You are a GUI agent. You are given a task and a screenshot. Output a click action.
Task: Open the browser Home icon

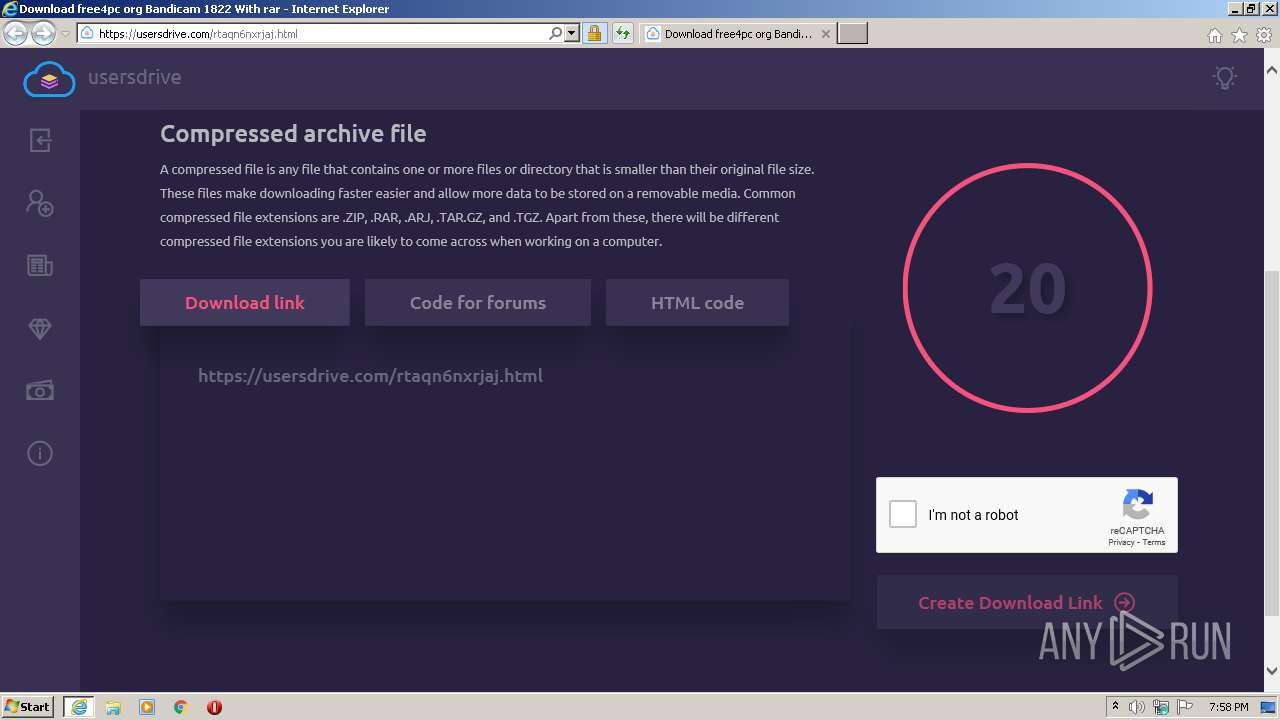(1214, 35)
